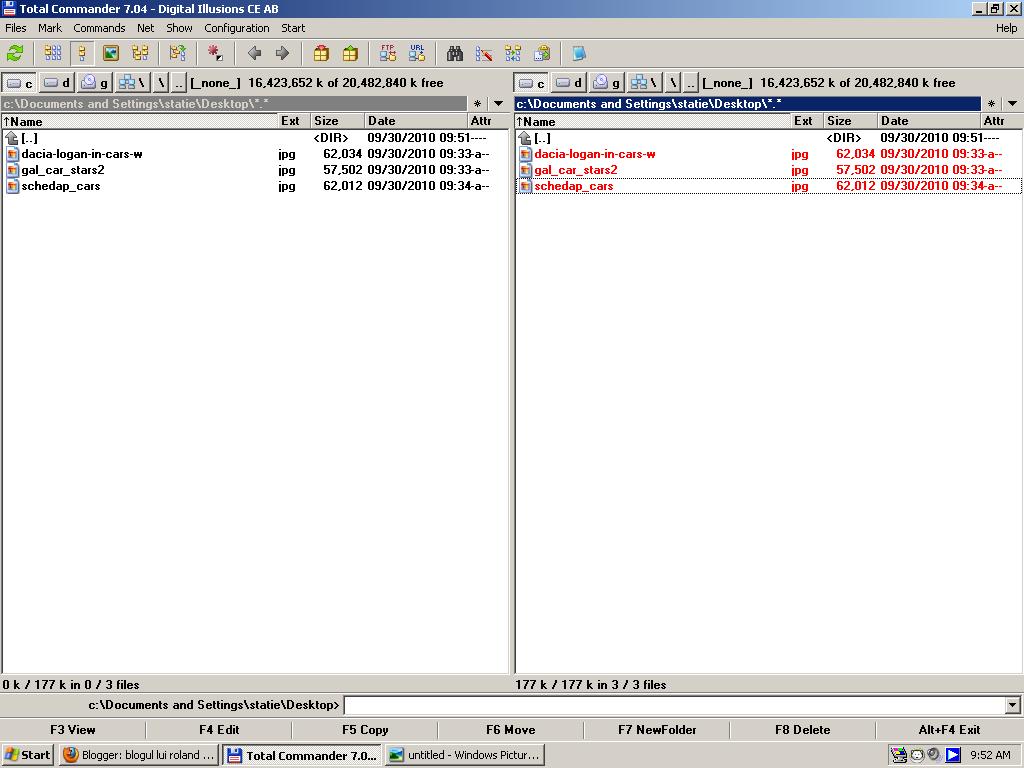Switch to Blogger Firefox taskbar window
The image size is (1024, 768).
(x=138, y=755)
